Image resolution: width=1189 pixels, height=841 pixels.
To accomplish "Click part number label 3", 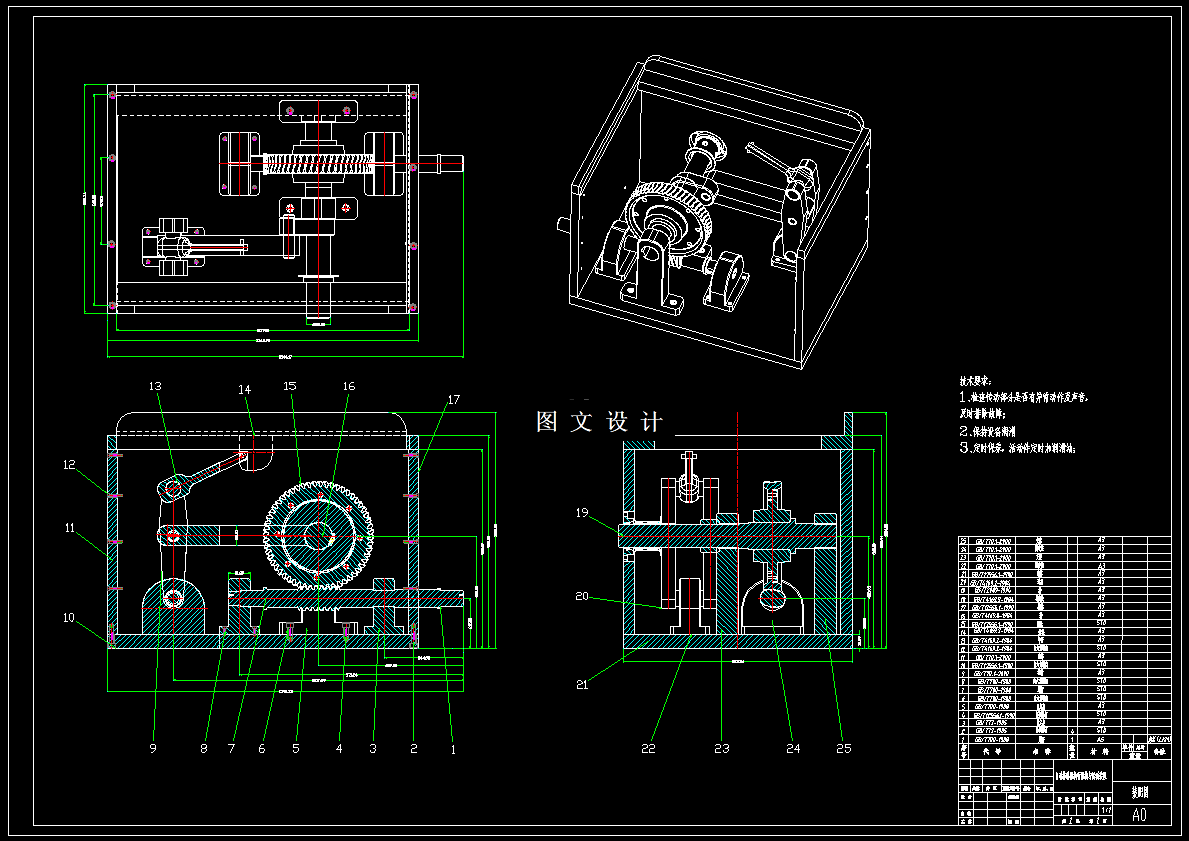I will [x=372, y=748].
